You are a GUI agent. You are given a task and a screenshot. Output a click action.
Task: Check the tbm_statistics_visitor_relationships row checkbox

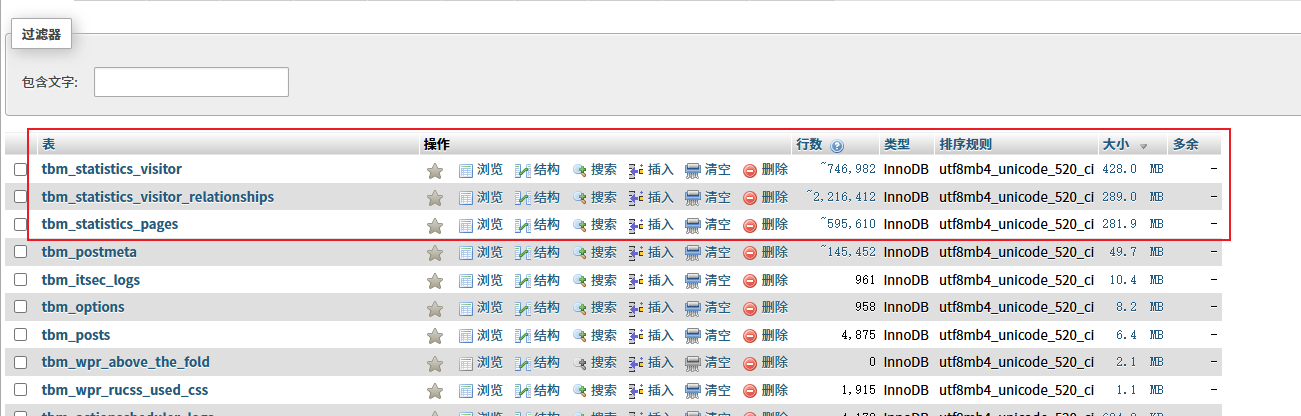click(21, 197)
